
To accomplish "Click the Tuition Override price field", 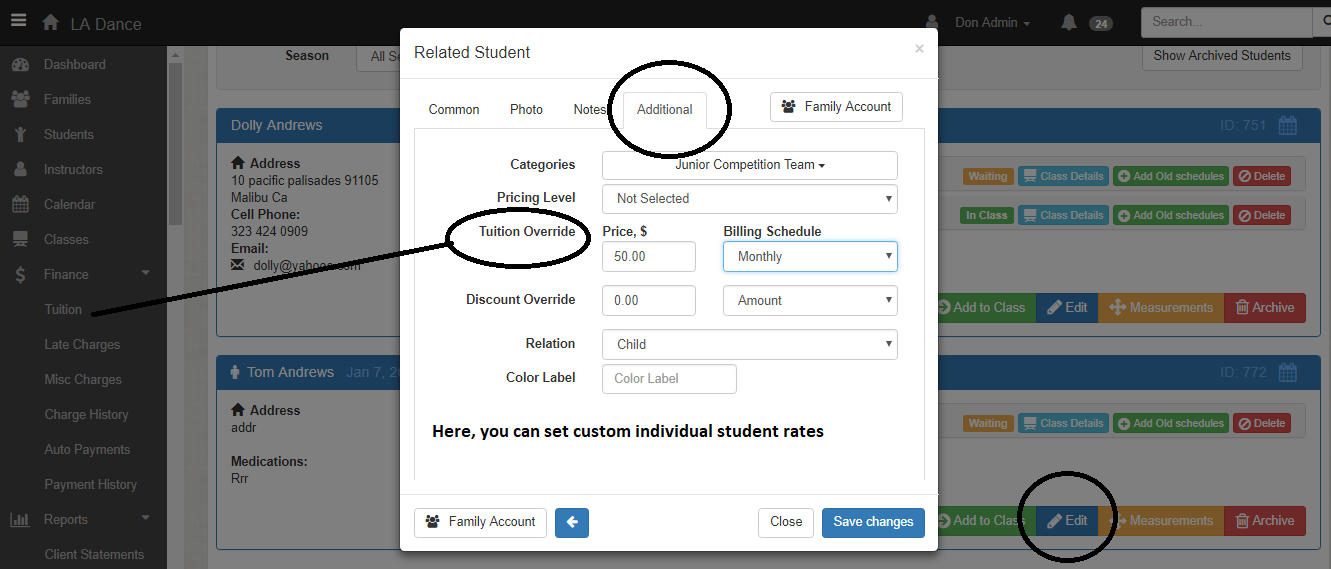I will (x=649, y=257).
